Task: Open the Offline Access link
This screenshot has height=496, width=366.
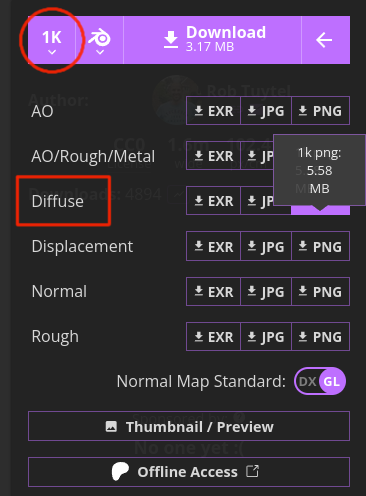Action: pos(189,472)
